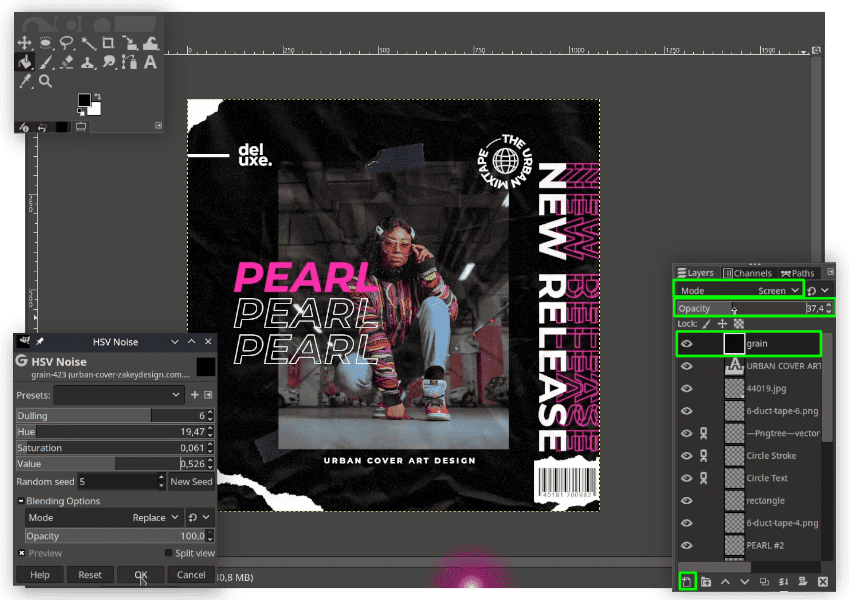Viewport: 850px width, 600px height.
Task: Hide the URBAN COVER ART layer
Action: pyautogui.click(x=687, y=366)
